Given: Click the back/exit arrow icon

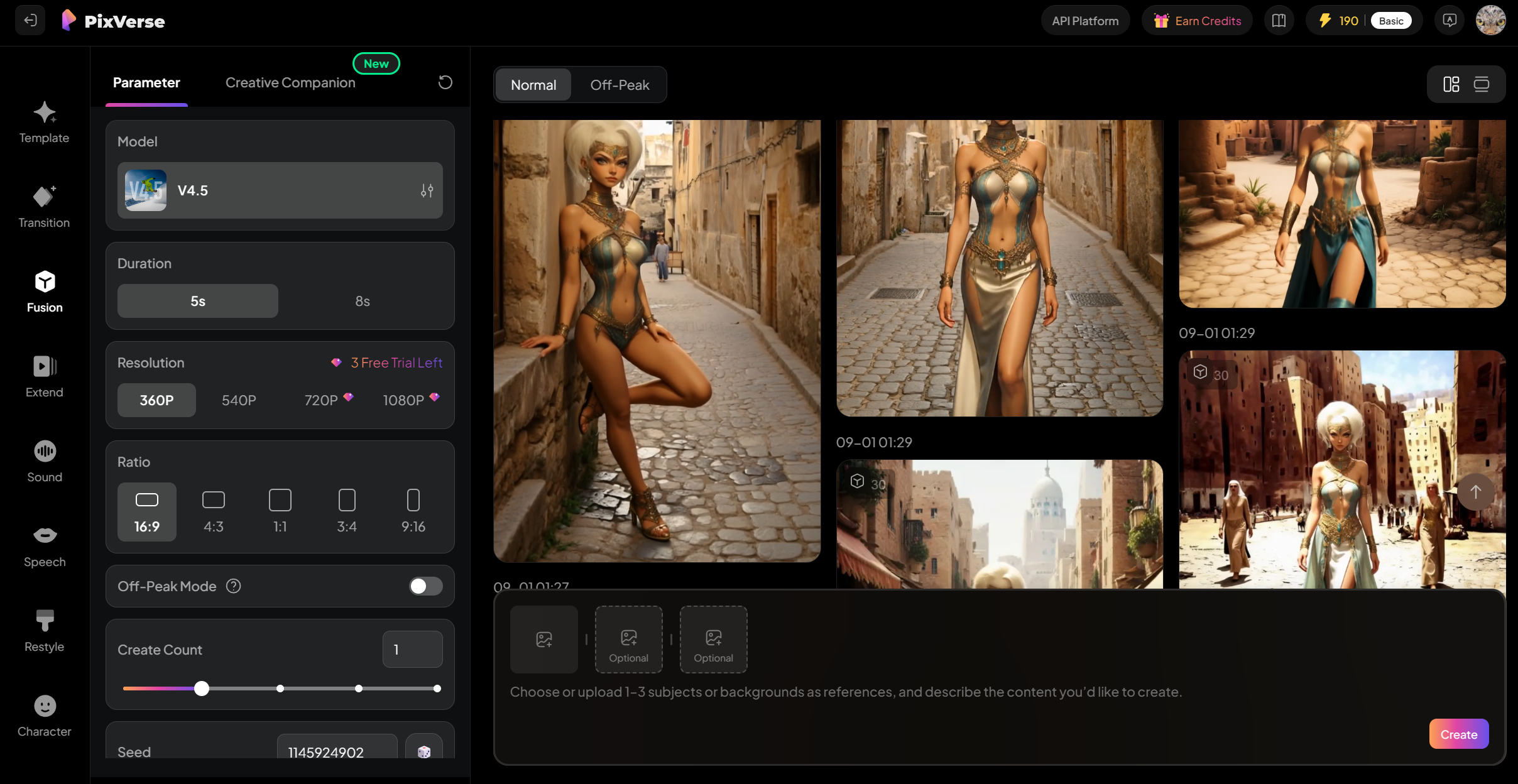Looking at the screenshot, I should click(30, 21).
